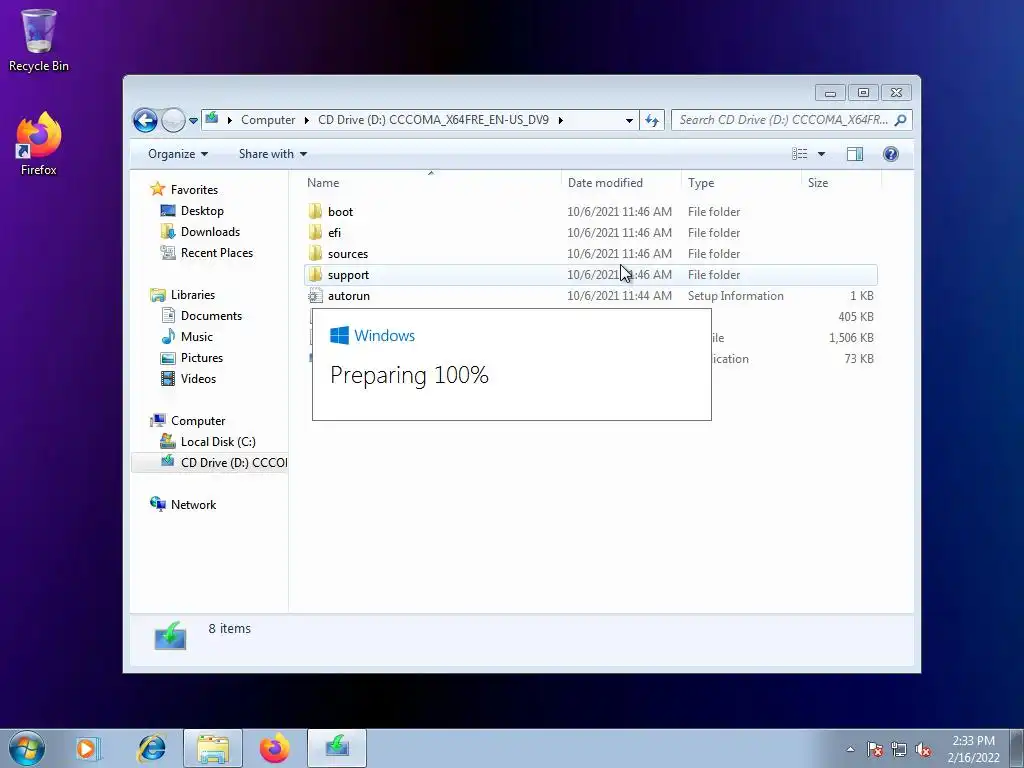Click the Refresh button in address bar
Viewport: 1024px width, 768px height.
click(x=652, y=120)
